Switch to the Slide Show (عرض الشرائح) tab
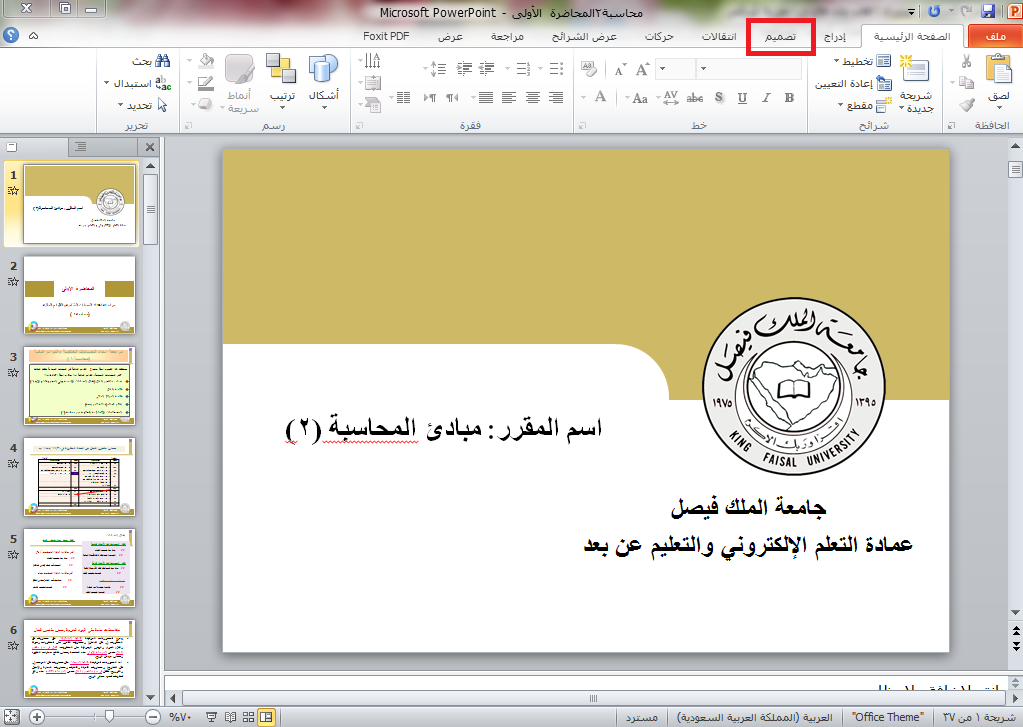Image resolution: width=1023 pixels, height=727 pixels. [584, 37]
